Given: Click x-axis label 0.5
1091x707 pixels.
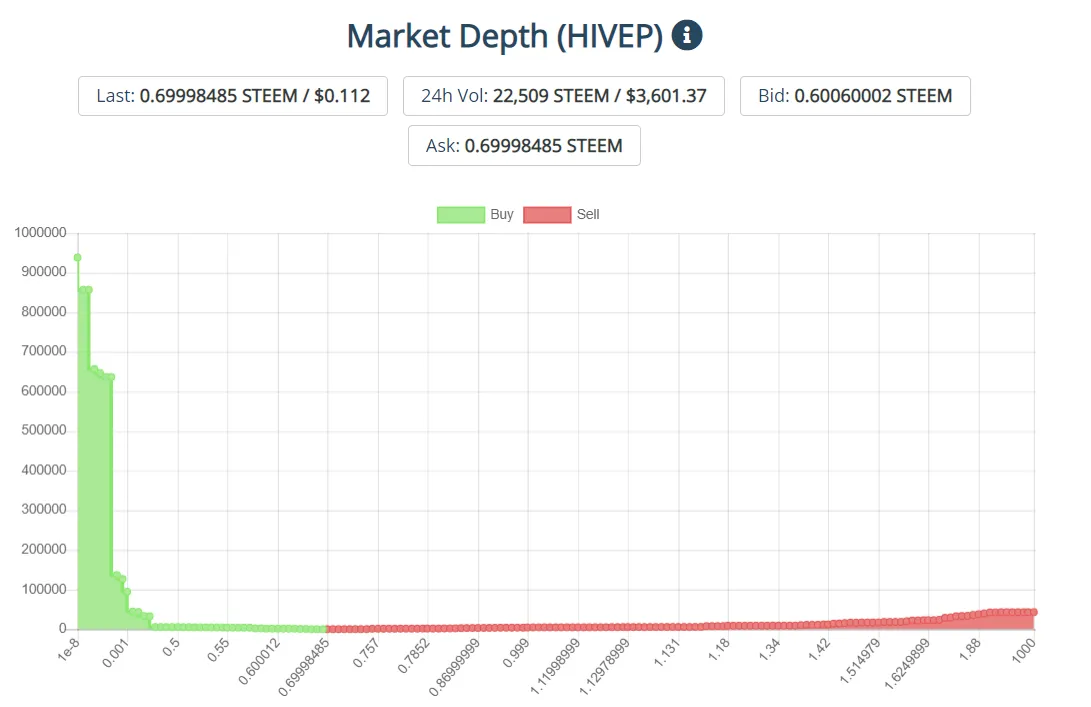Looking at the screenshot, I should point(170,646).
